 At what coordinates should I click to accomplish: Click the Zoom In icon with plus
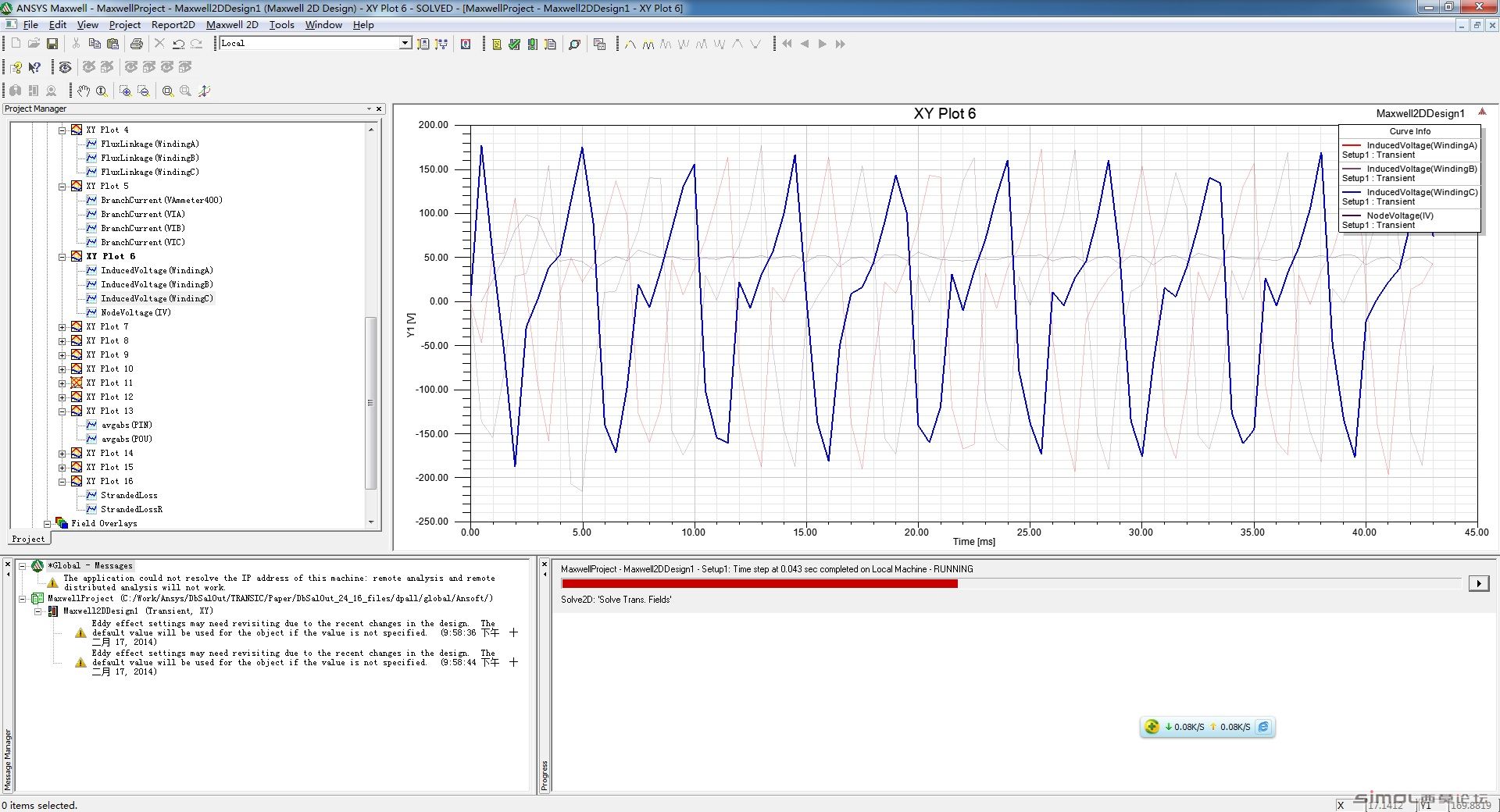pyautogui.click(x=125, y=91)
